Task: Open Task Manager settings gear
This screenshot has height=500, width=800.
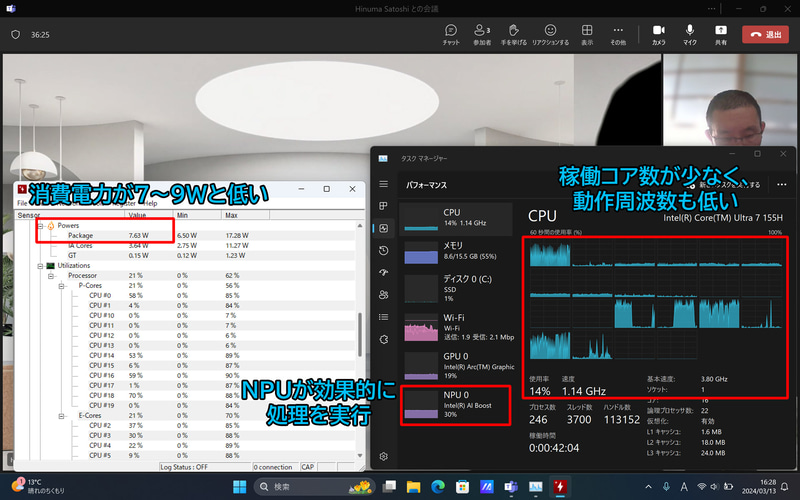Action: click(x=384, y=457)
